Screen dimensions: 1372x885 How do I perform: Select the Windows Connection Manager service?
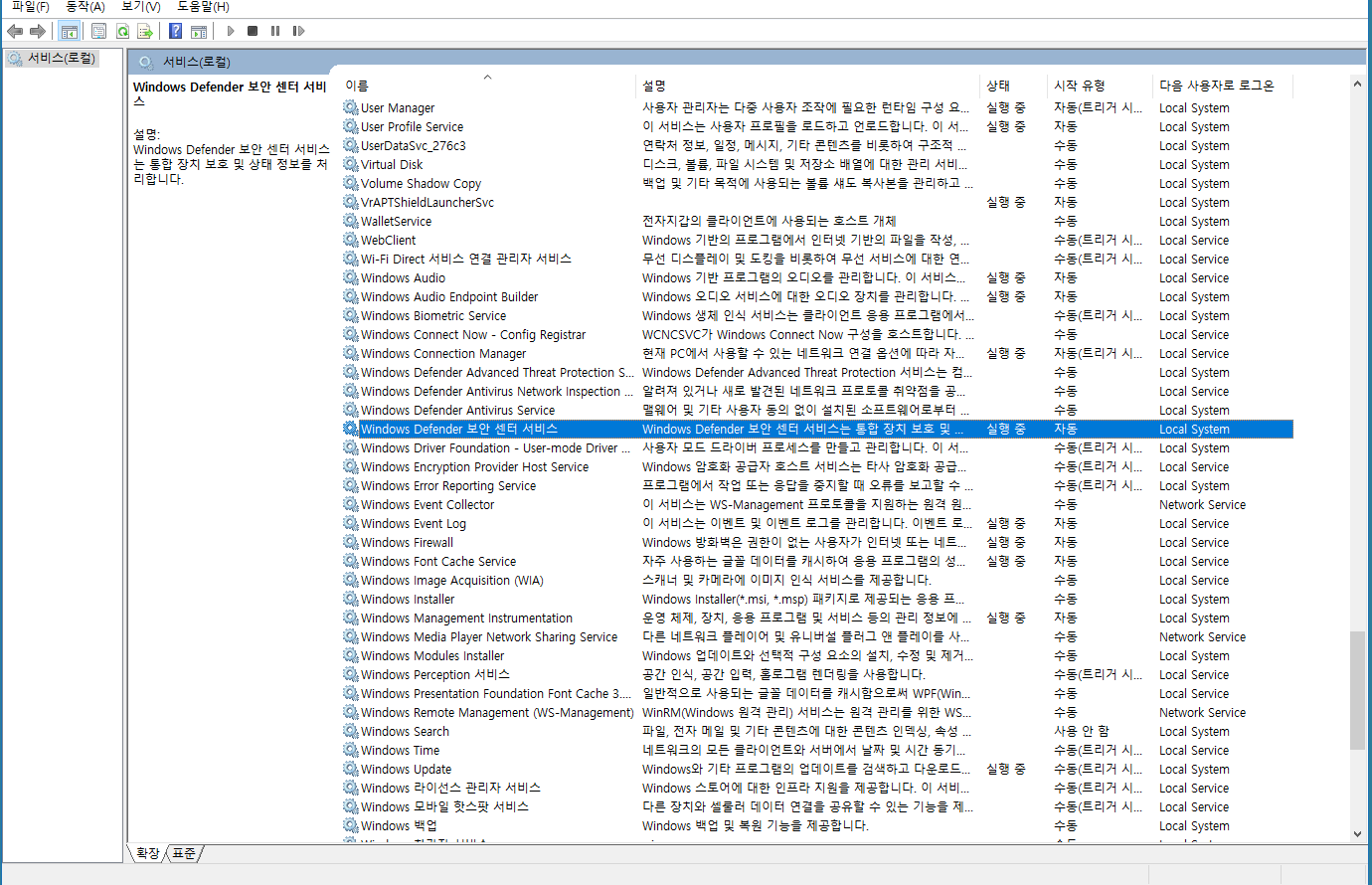[x=817, y=353]
